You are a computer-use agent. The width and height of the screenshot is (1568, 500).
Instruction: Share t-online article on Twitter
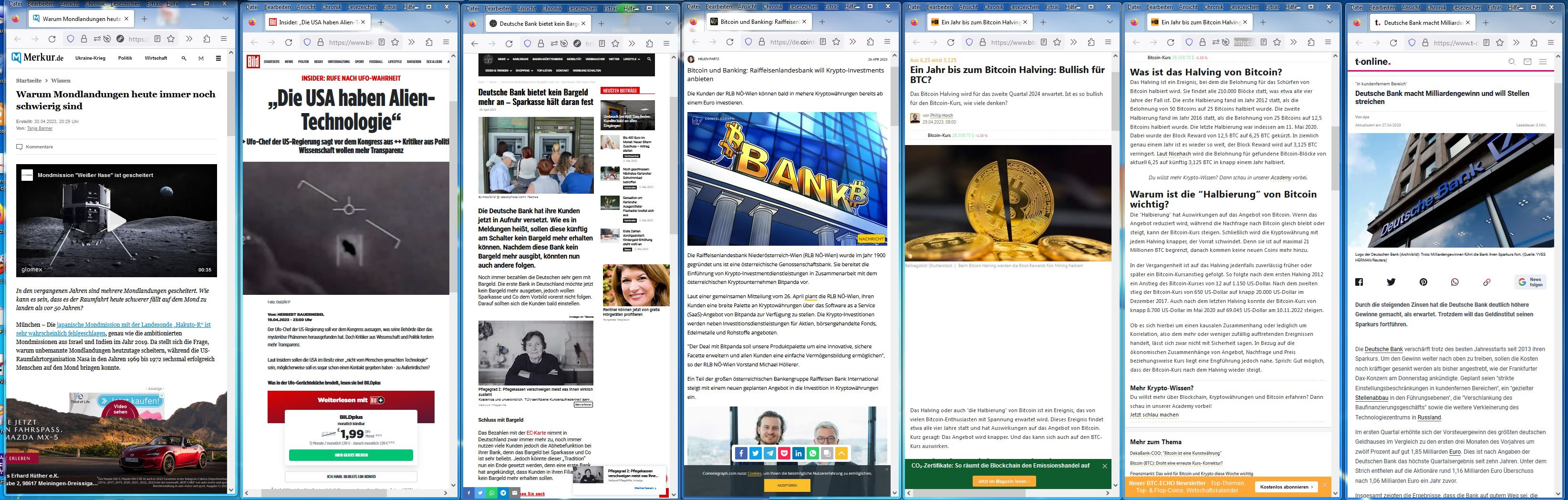pyautogui.click(x=1391, y=282)
